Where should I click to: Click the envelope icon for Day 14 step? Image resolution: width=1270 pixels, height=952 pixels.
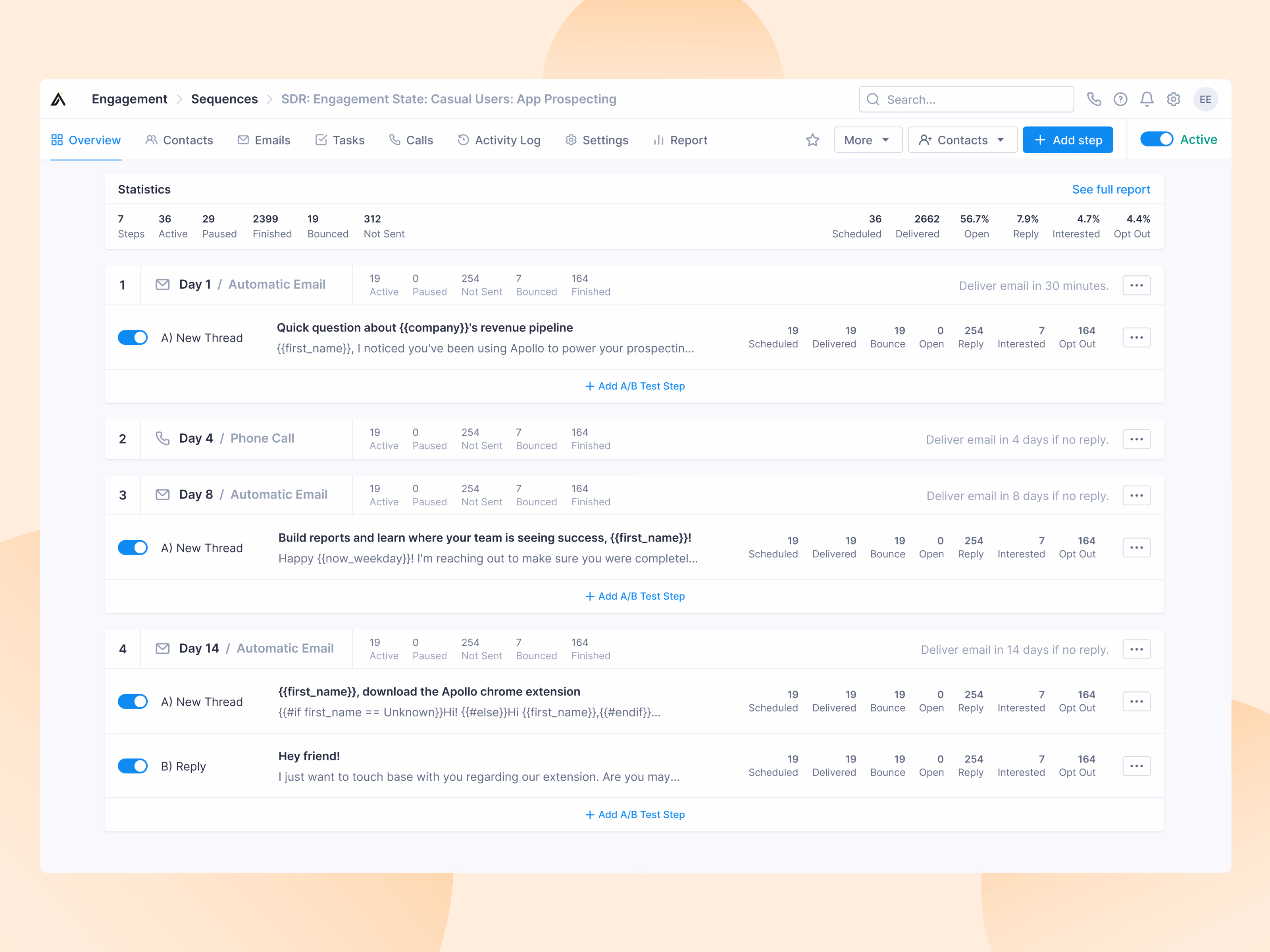tap(162, 649)
